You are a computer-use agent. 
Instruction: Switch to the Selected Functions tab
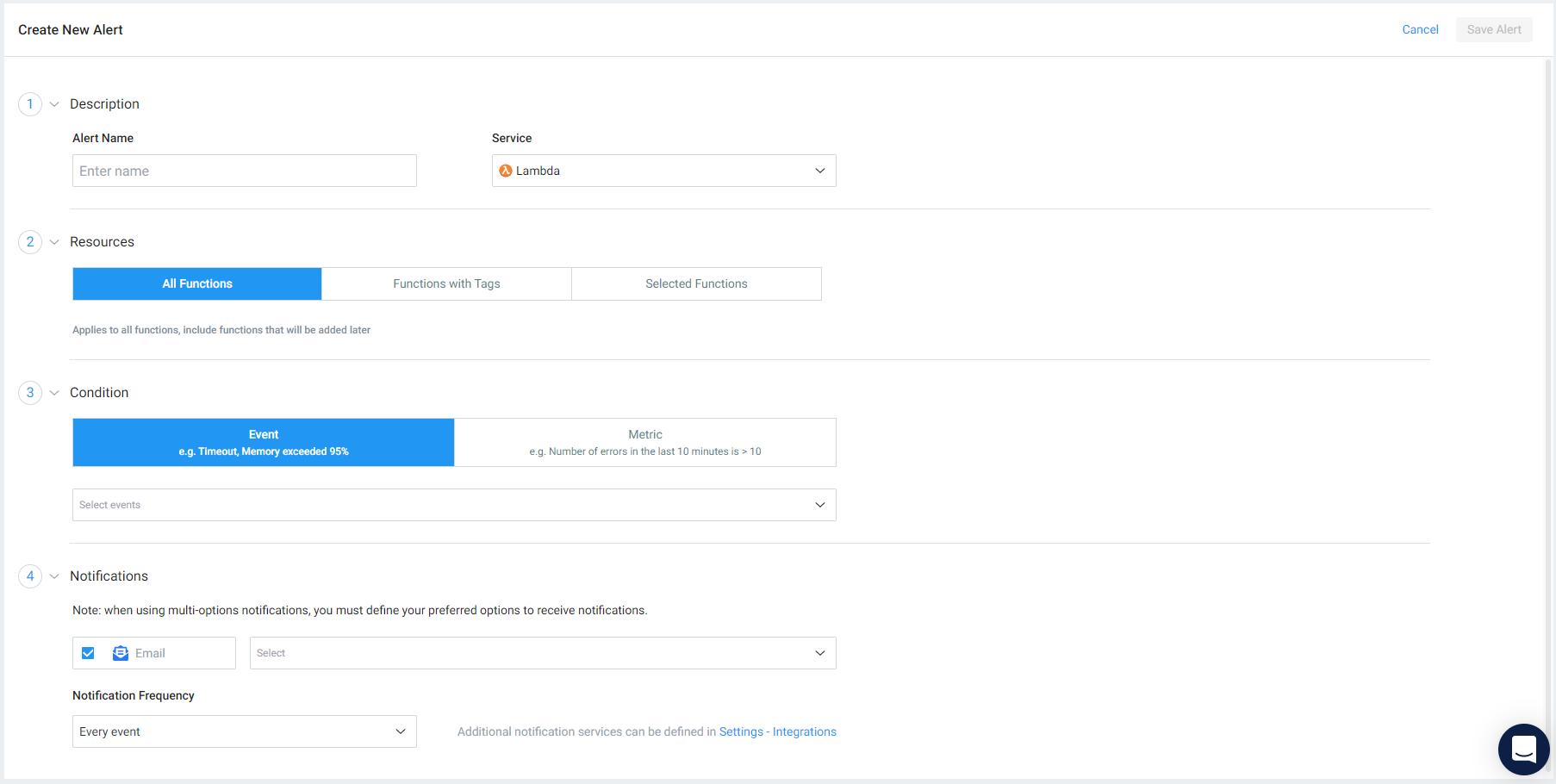click(695, 283)
